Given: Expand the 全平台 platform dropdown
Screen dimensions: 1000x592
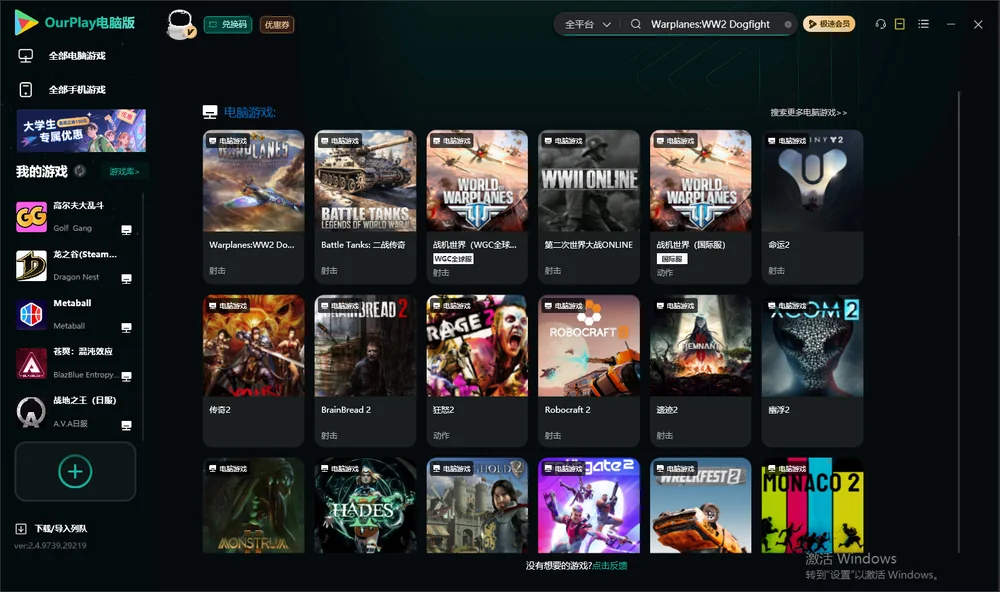Looking at the screenshot, I should point(587,24).
